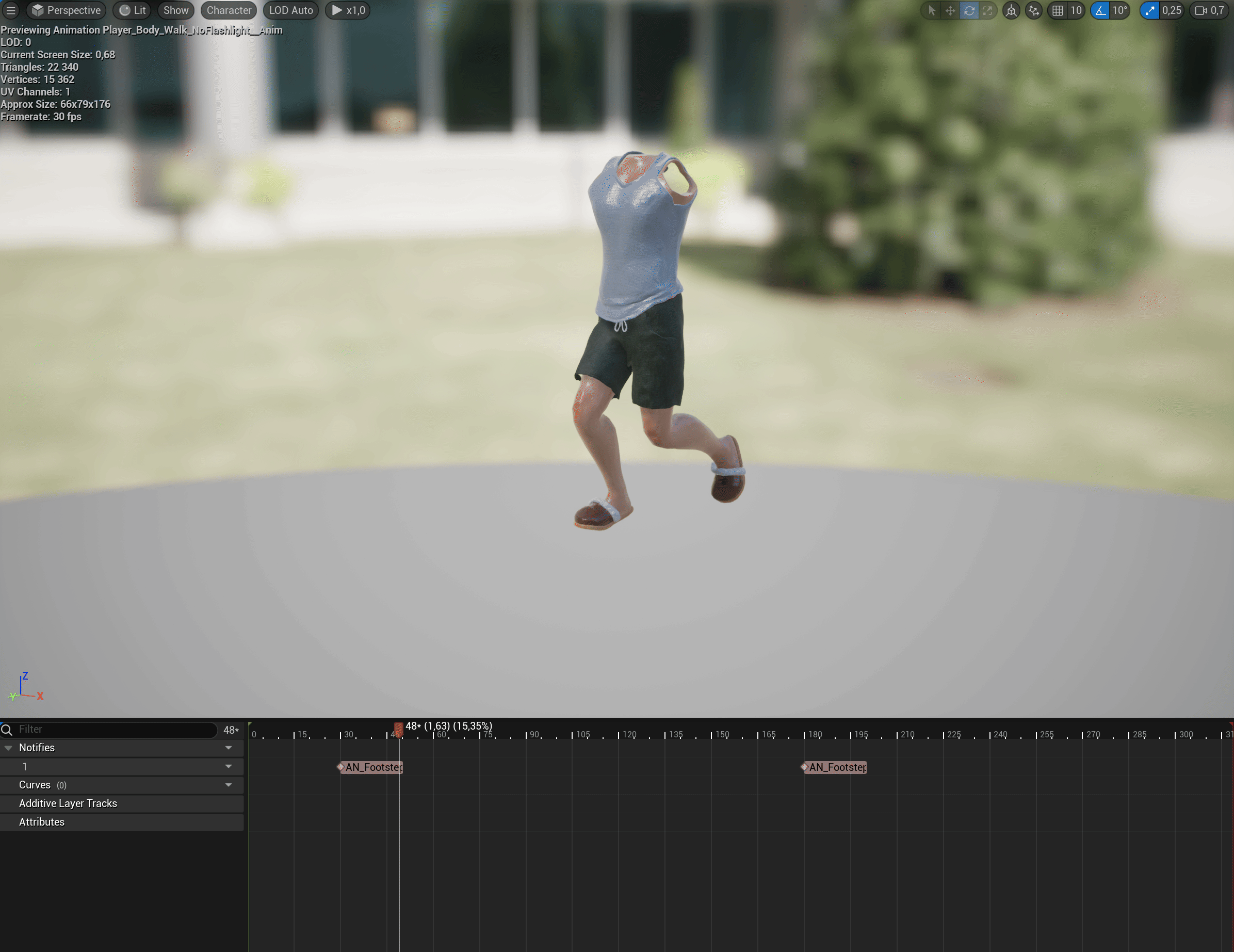Open the Notifies track dropdown arrow
This screenshot has width=1234, height=952.
point(228,748)
